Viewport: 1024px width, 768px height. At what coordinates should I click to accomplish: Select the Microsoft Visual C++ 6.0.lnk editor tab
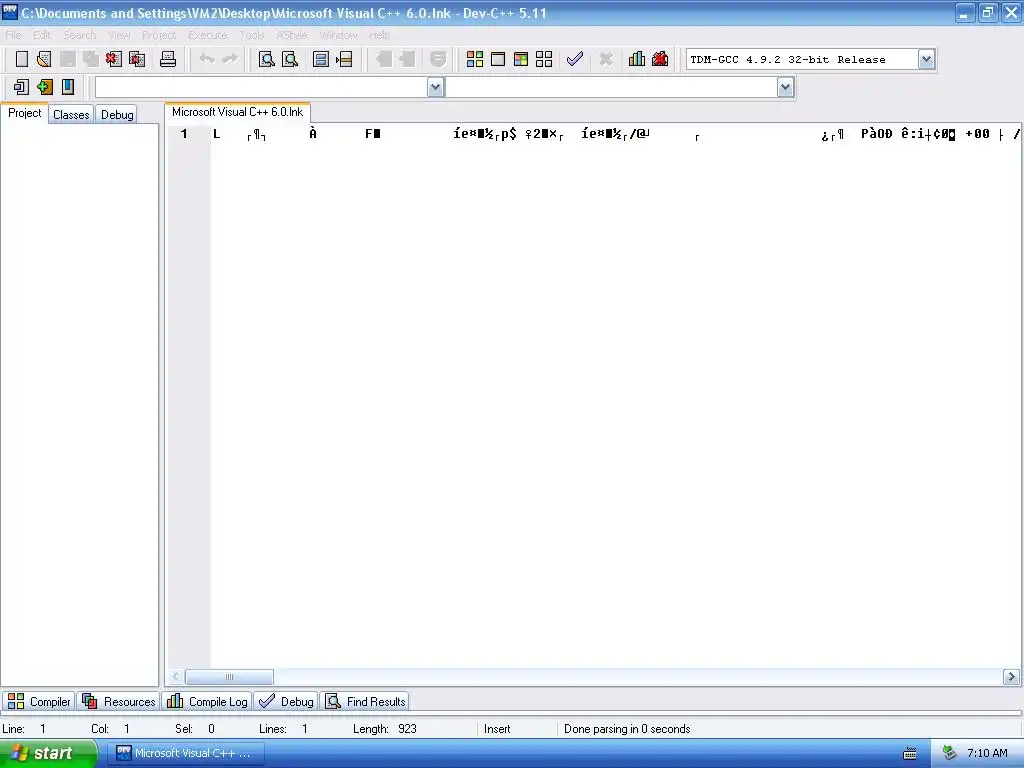(x=237, y=112)
